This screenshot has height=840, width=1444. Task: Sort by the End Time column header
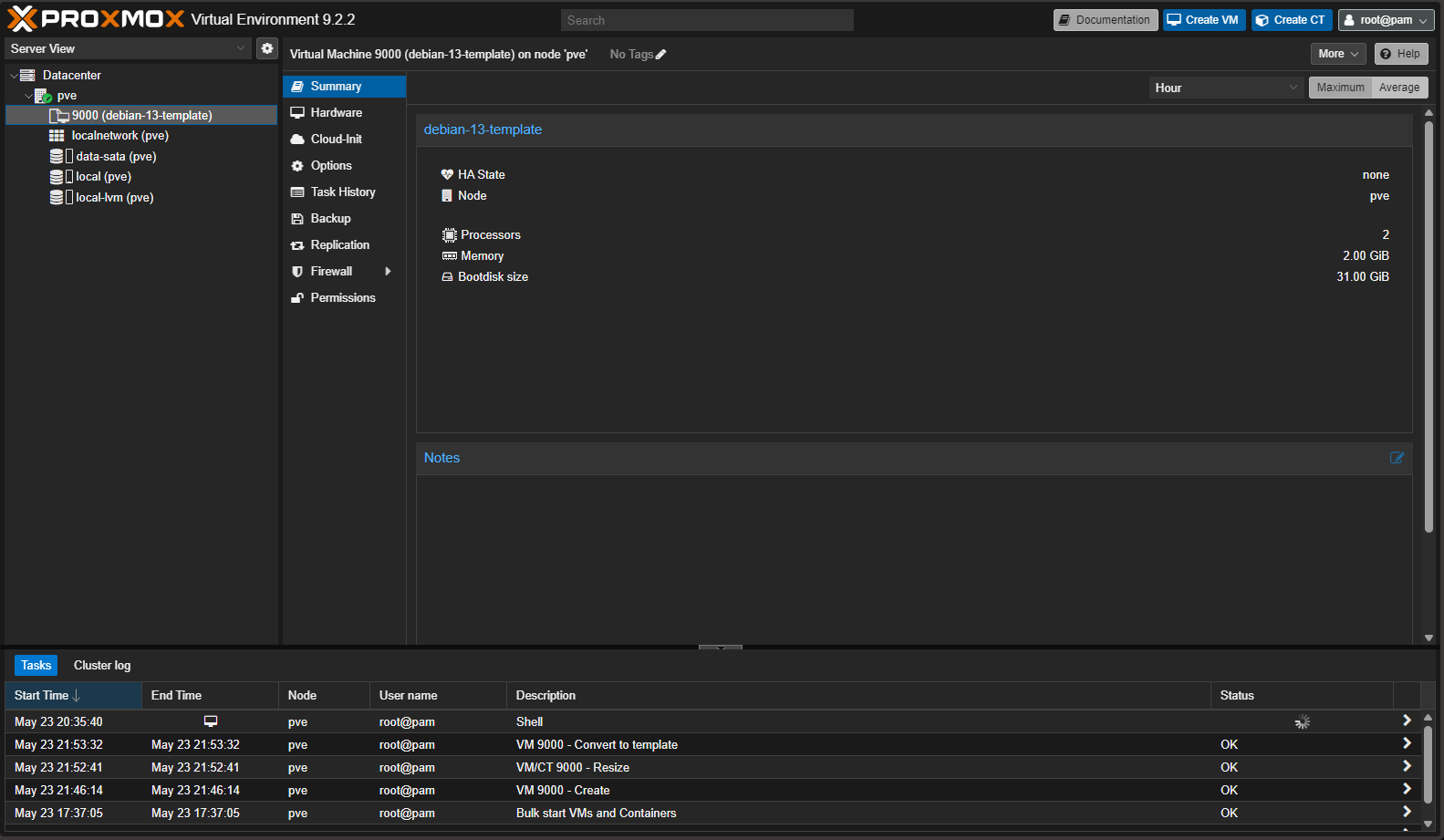(x=210, y=696)
